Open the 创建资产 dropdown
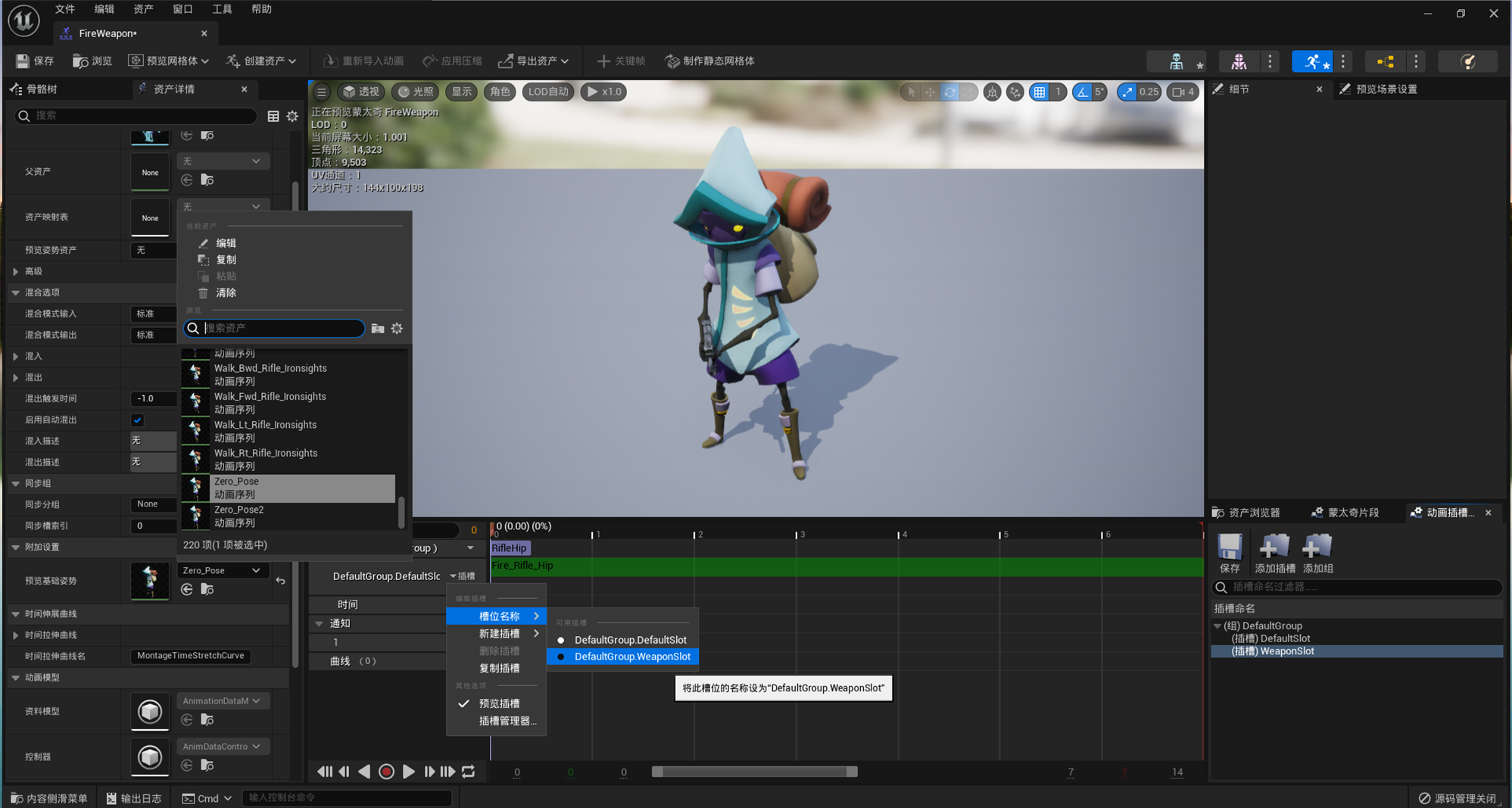The height and width of the screenshot is (808, 1512). (261, 61)
